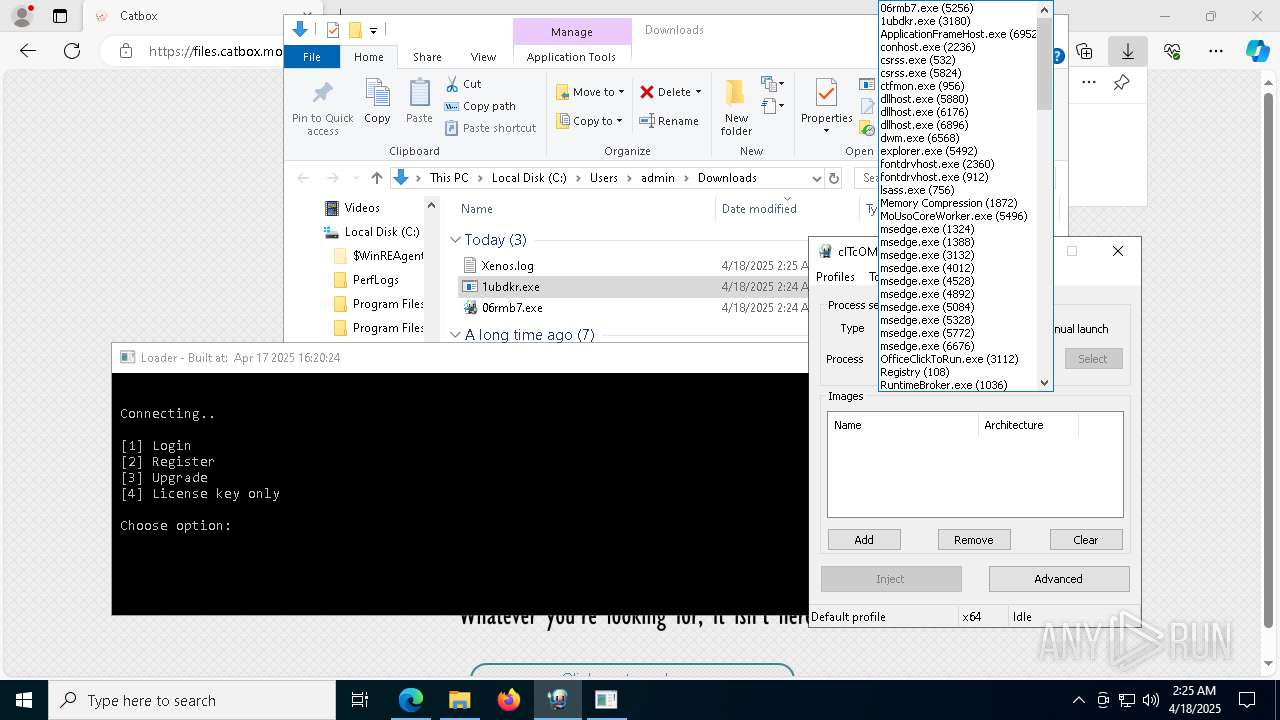Open Task View on taskbar
This screenshot has width=1280, height=720.
click(360, 700)
